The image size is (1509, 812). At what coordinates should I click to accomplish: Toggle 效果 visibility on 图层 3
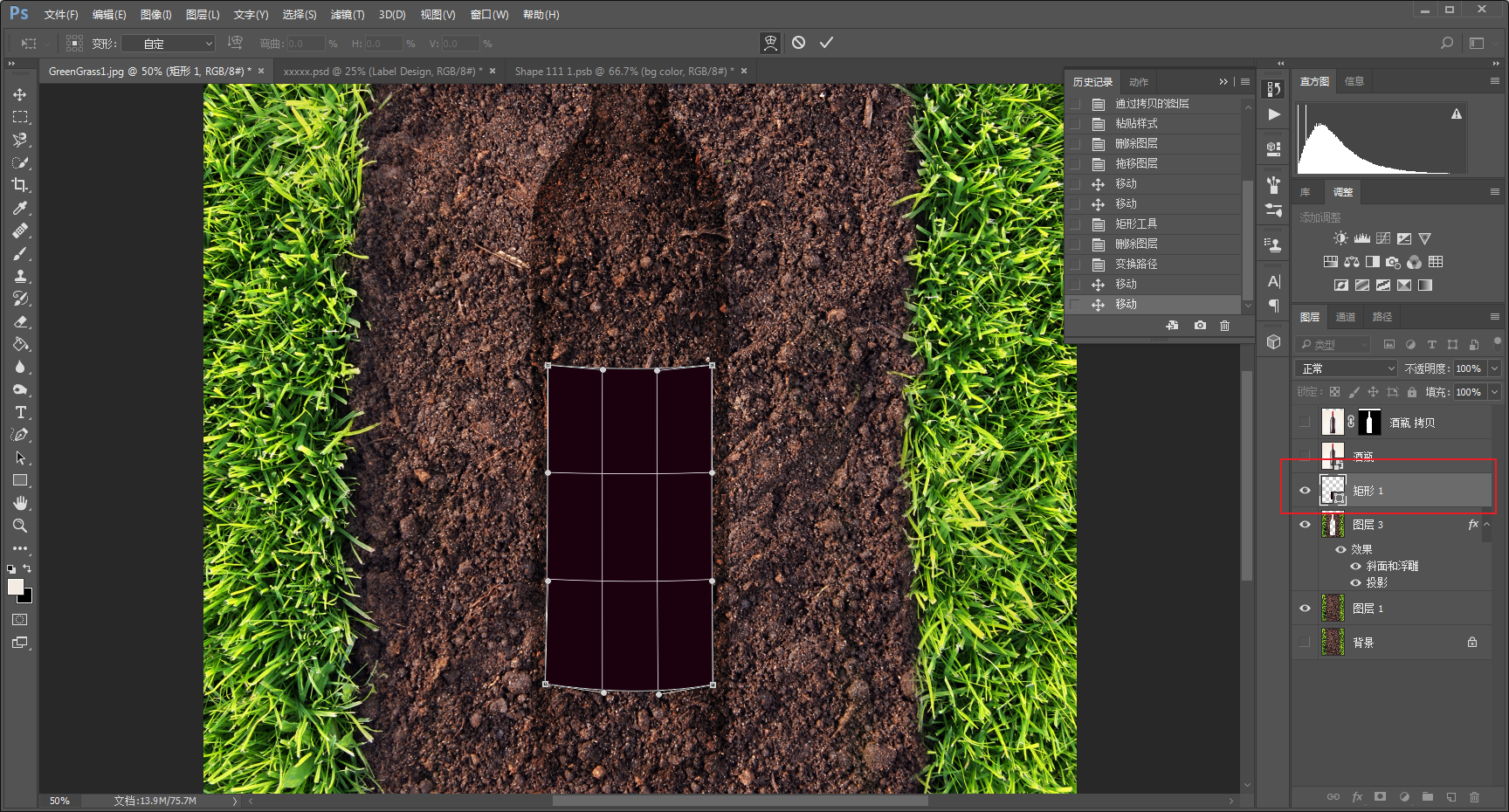tap(1340, 549)
